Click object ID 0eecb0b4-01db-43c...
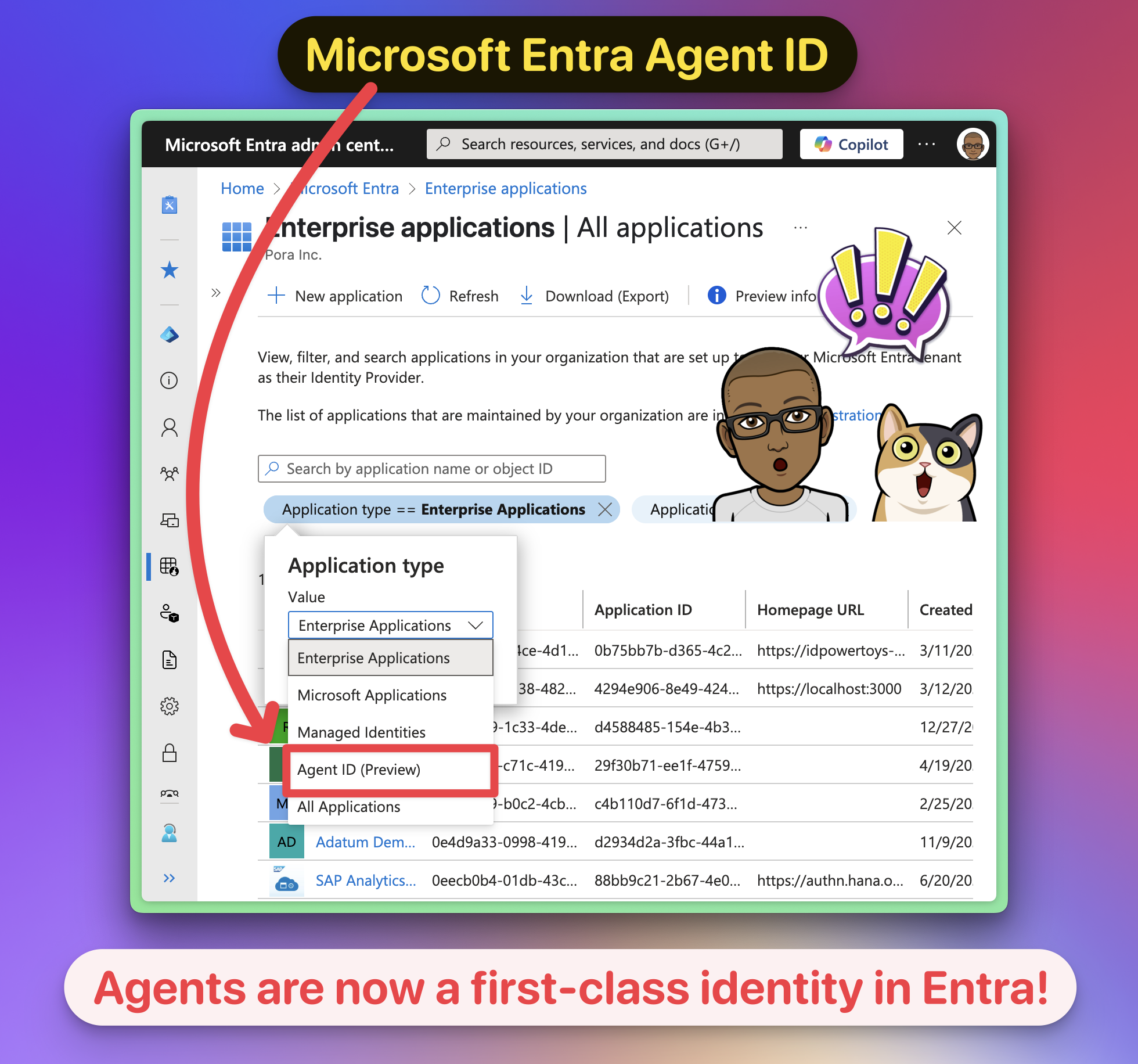 504,880
